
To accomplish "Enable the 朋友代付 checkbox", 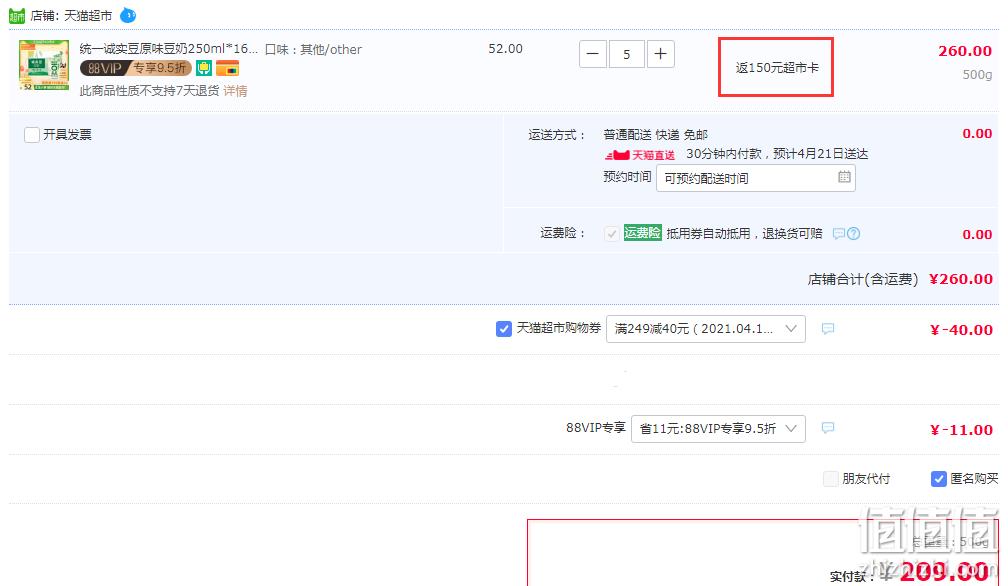I will click(831, 479).
